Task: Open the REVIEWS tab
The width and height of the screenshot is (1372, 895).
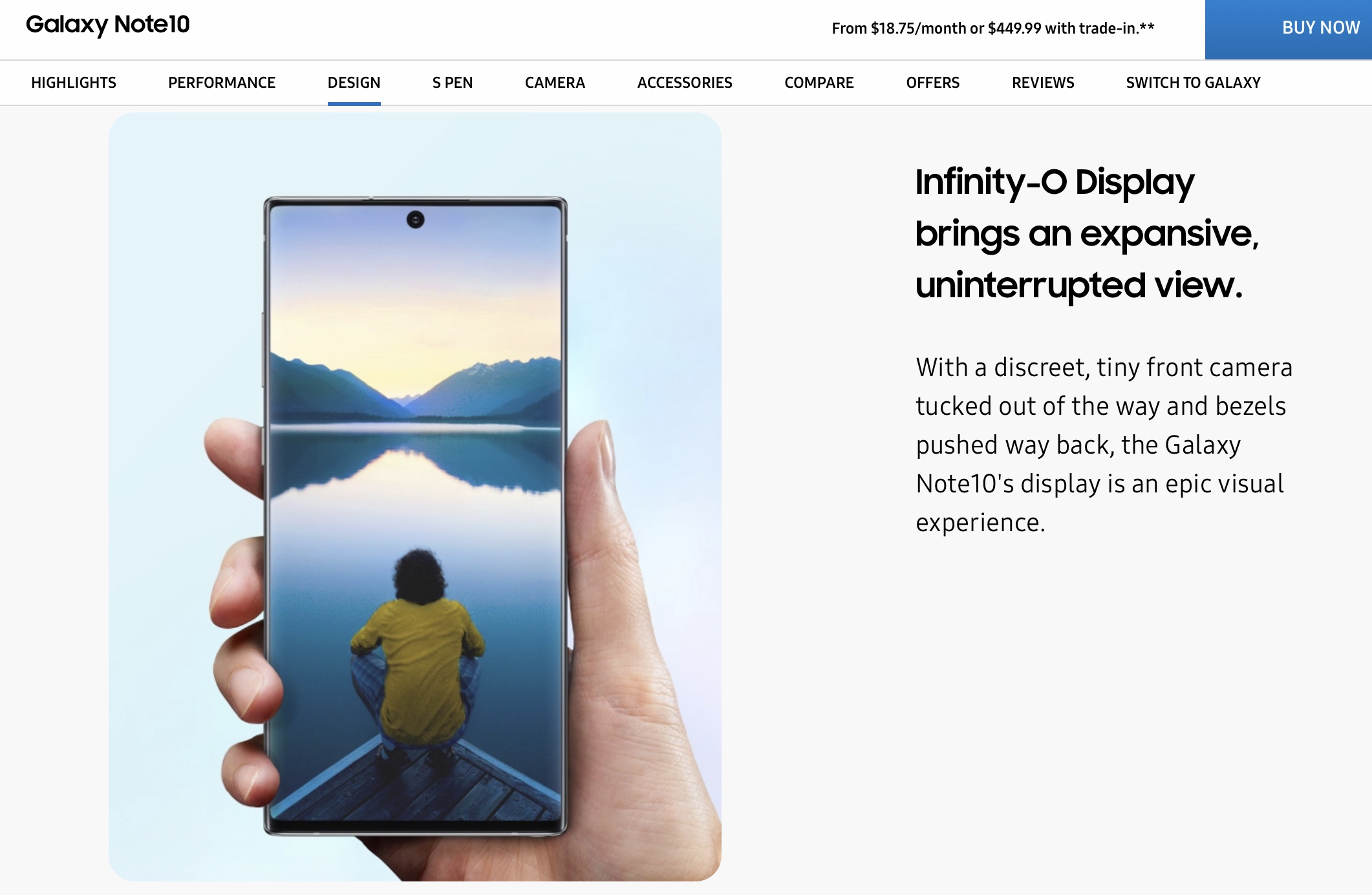Action: click(x=1043, y=83)
